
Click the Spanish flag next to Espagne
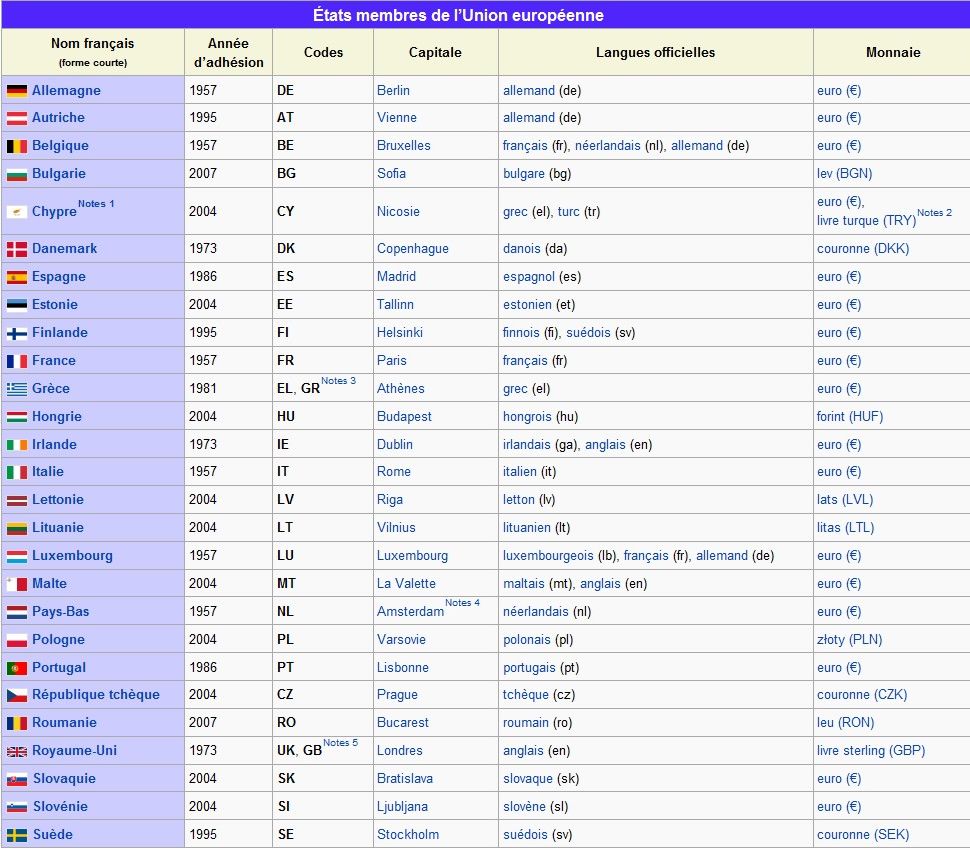[17, 277]
